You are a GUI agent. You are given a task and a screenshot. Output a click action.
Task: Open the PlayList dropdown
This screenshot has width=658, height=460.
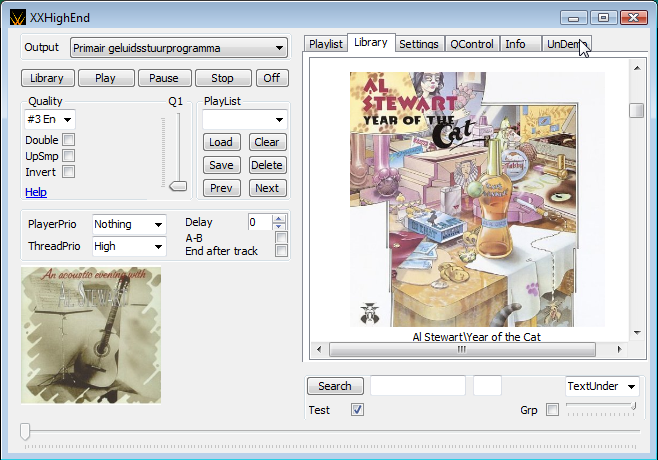[245, 120]
